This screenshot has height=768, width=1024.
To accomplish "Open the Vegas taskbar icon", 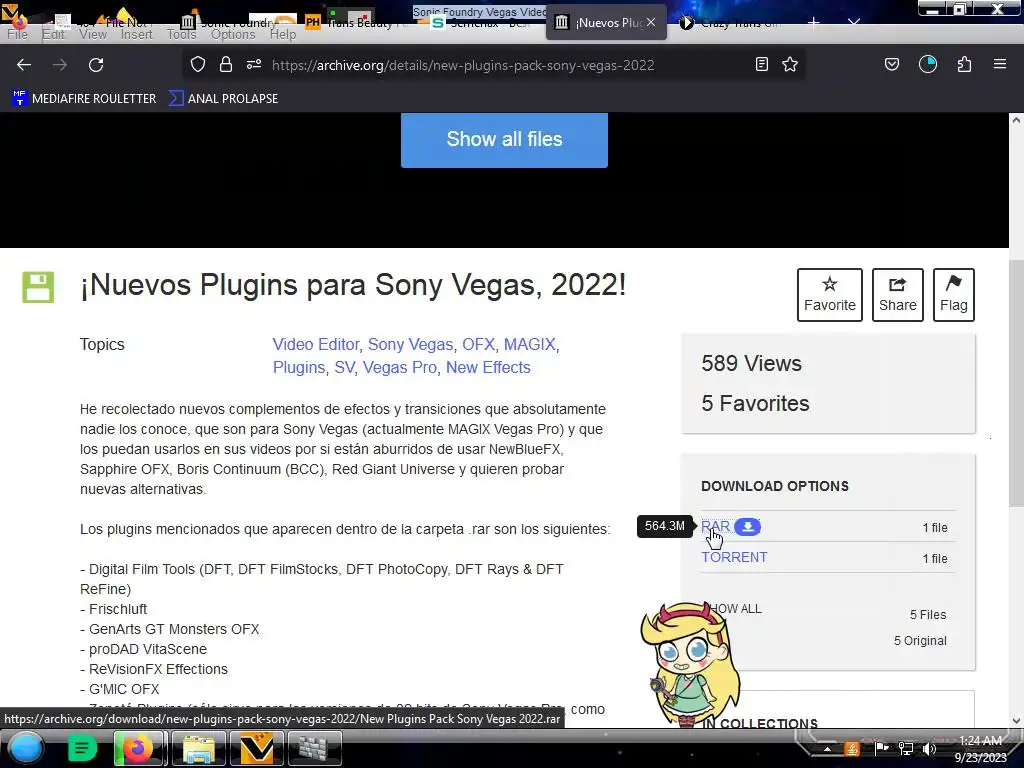I will (257, 748).
